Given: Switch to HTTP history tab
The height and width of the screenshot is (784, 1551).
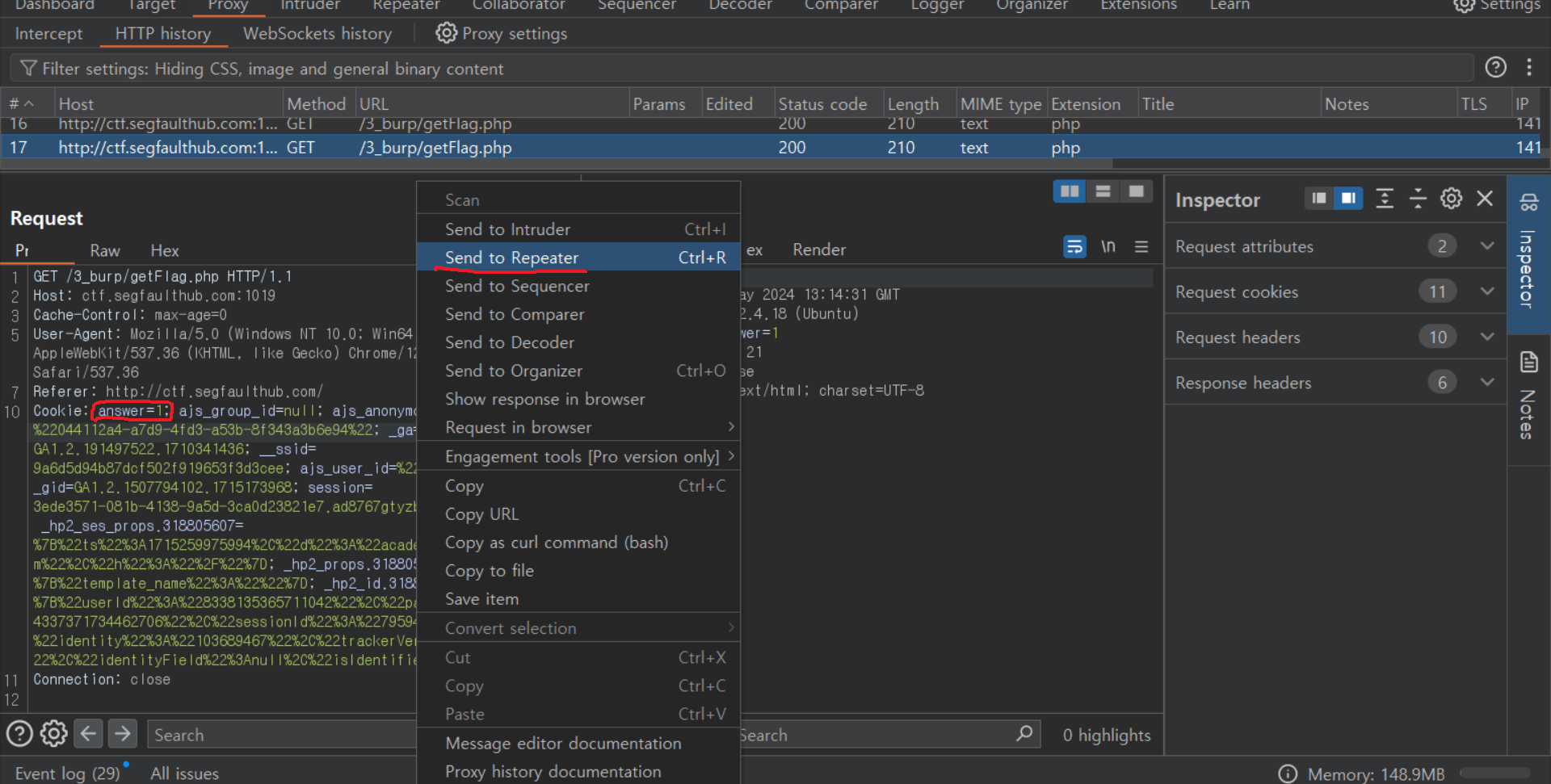Looking at the screenshot, I should (162, 33).
